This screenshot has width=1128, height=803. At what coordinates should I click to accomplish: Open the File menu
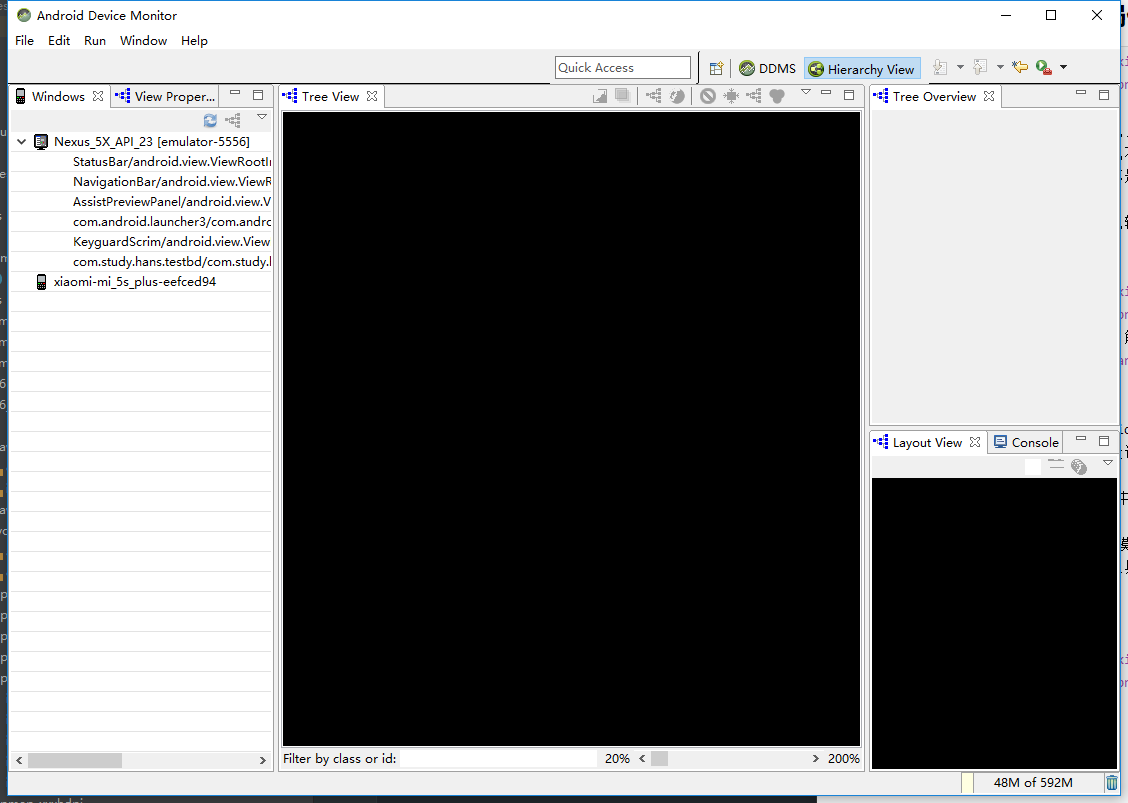[24, 41]
